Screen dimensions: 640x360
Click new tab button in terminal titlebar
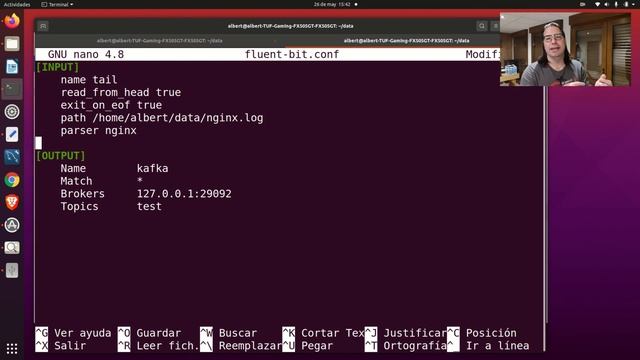click(x=43, y=26)
